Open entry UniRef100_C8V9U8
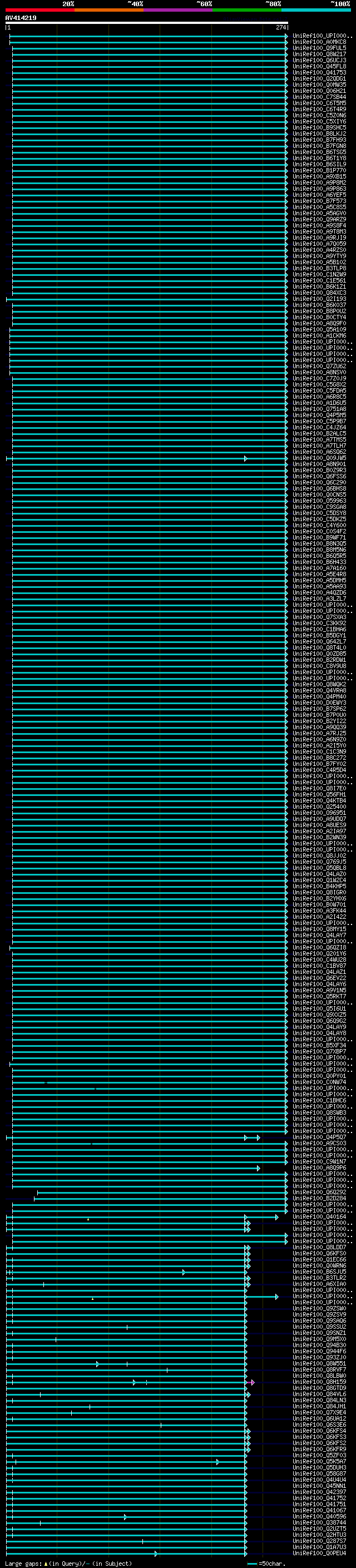Viewport: 356px width, 1568px height. point(319,666)
